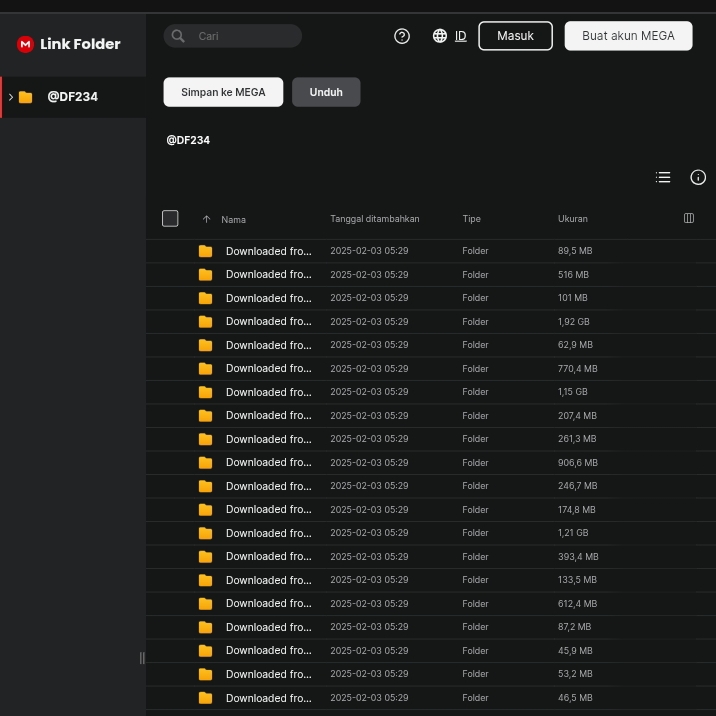Click the globe language icon
Image resolution: width=716 pixels, height=716 pixels.
439,36
